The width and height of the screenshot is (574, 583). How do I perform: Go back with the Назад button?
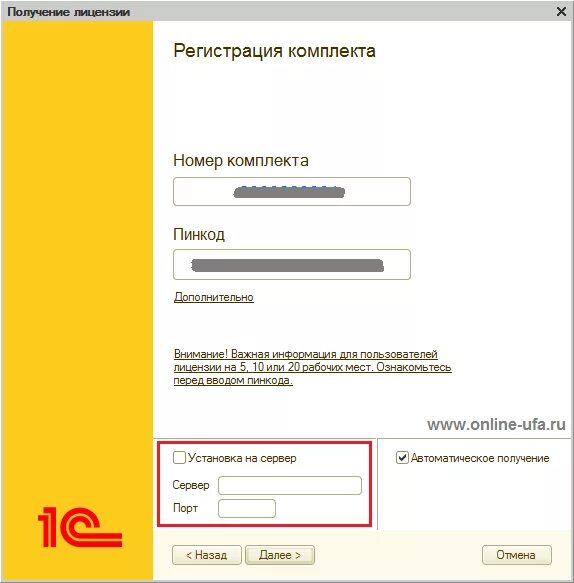tap(207, 555)
